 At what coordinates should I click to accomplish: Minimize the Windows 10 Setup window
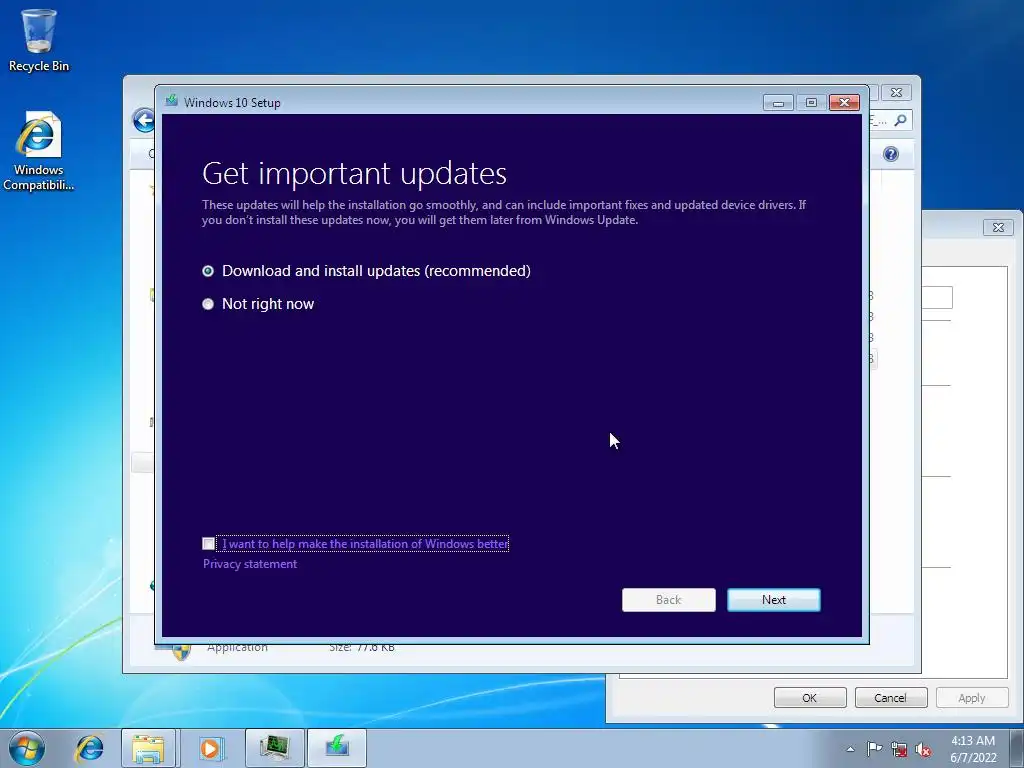[778, 103]
